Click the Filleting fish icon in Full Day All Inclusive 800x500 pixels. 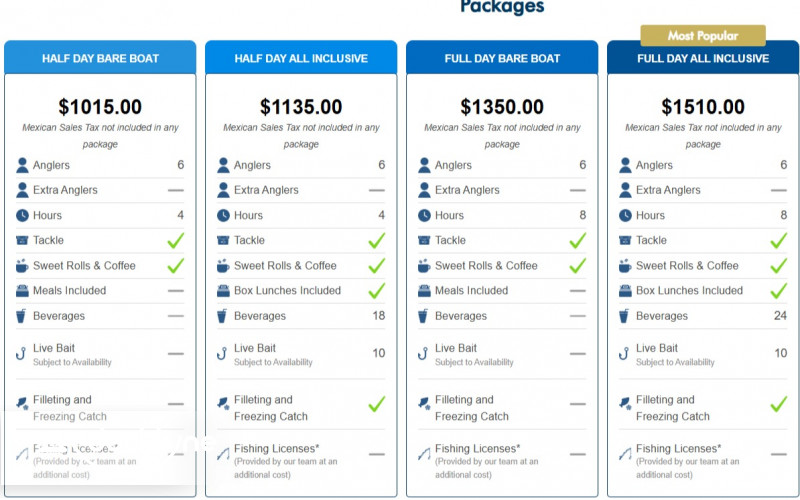[x=626, y=404]
